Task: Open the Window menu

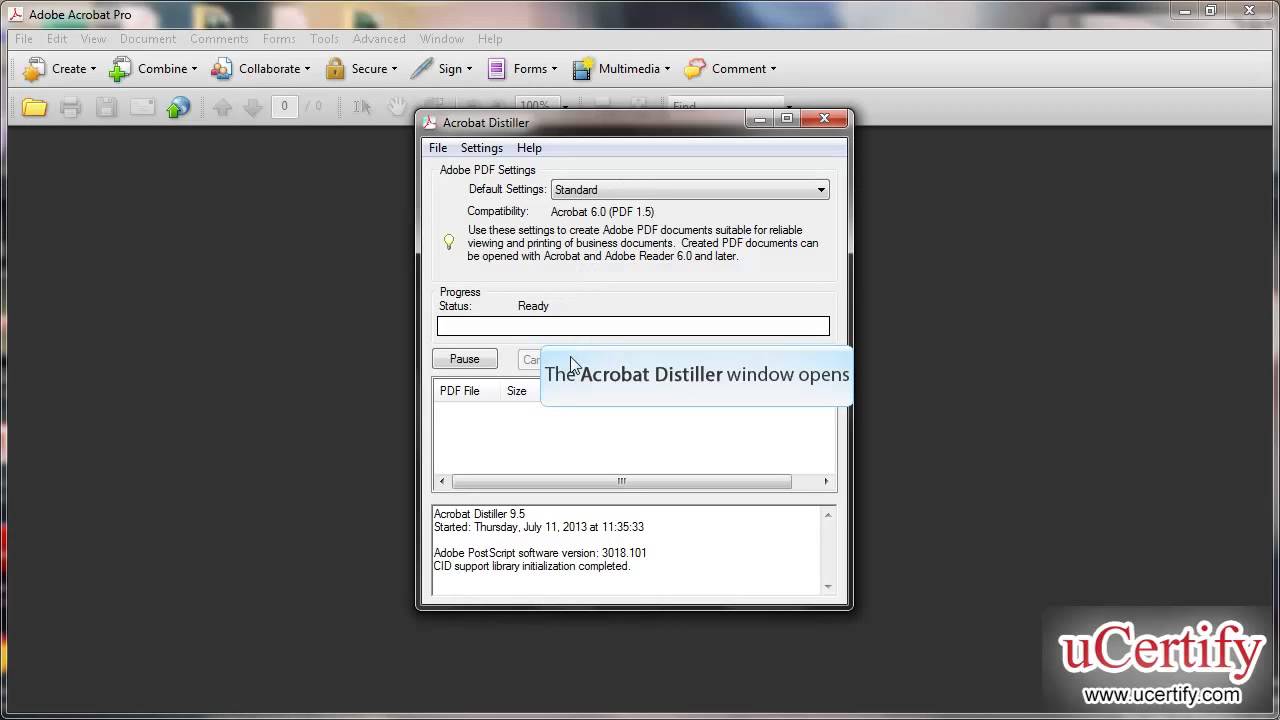Action: tap(441, 39)
